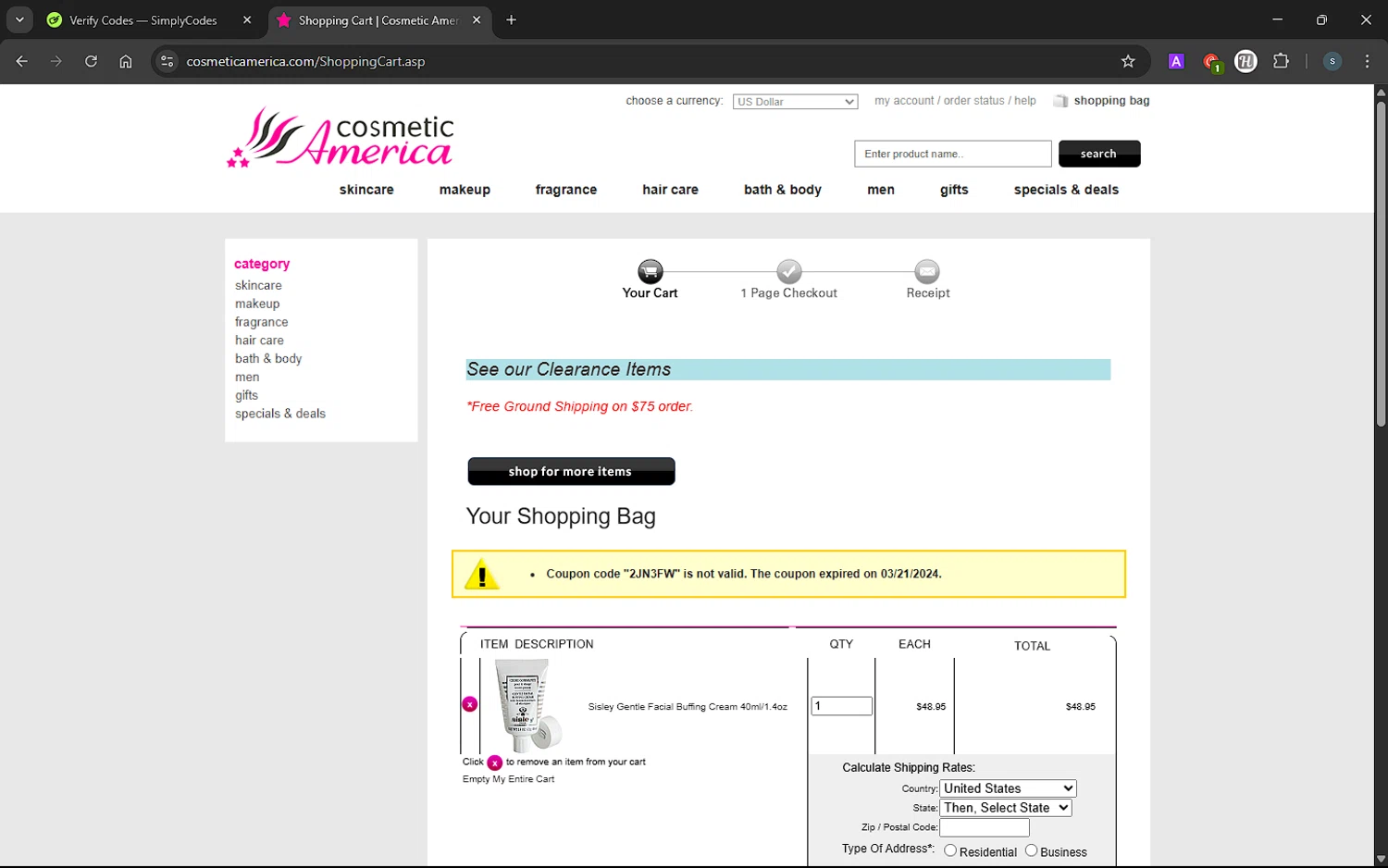Go forward with the browser arrow

click(56, 61)
